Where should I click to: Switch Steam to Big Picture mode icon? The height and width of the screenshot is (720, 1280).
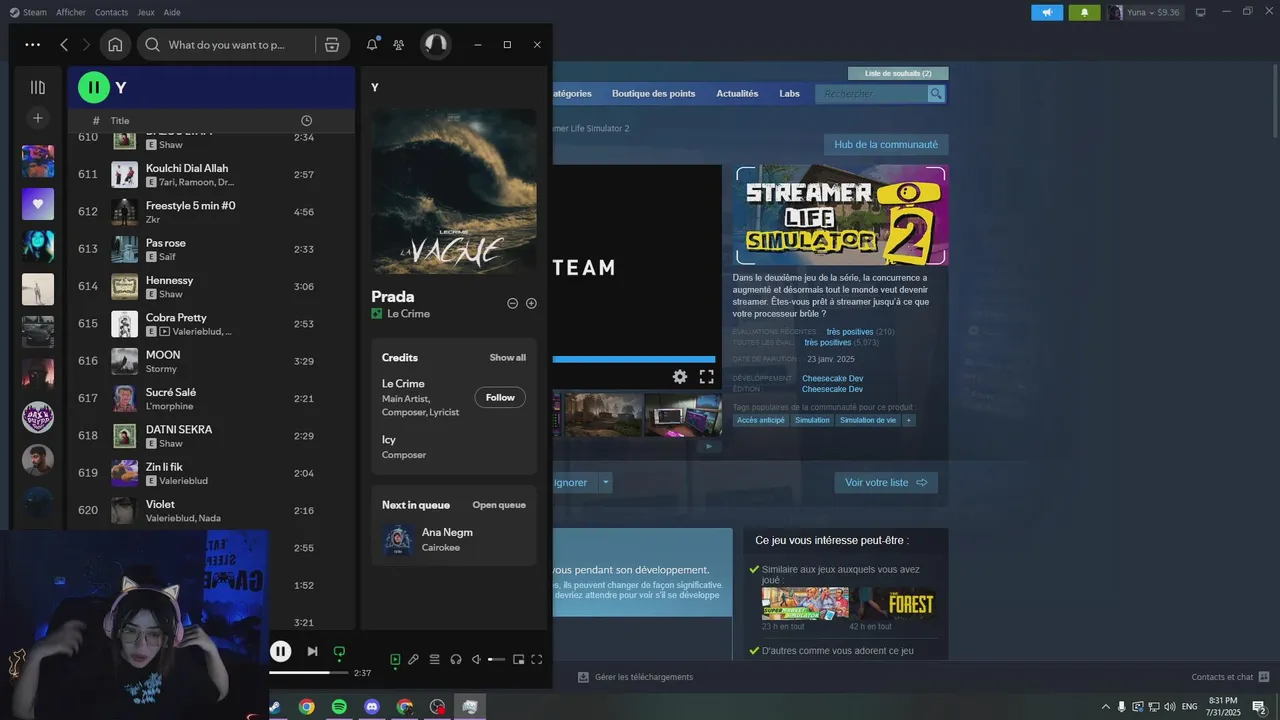pos(1200,12)
